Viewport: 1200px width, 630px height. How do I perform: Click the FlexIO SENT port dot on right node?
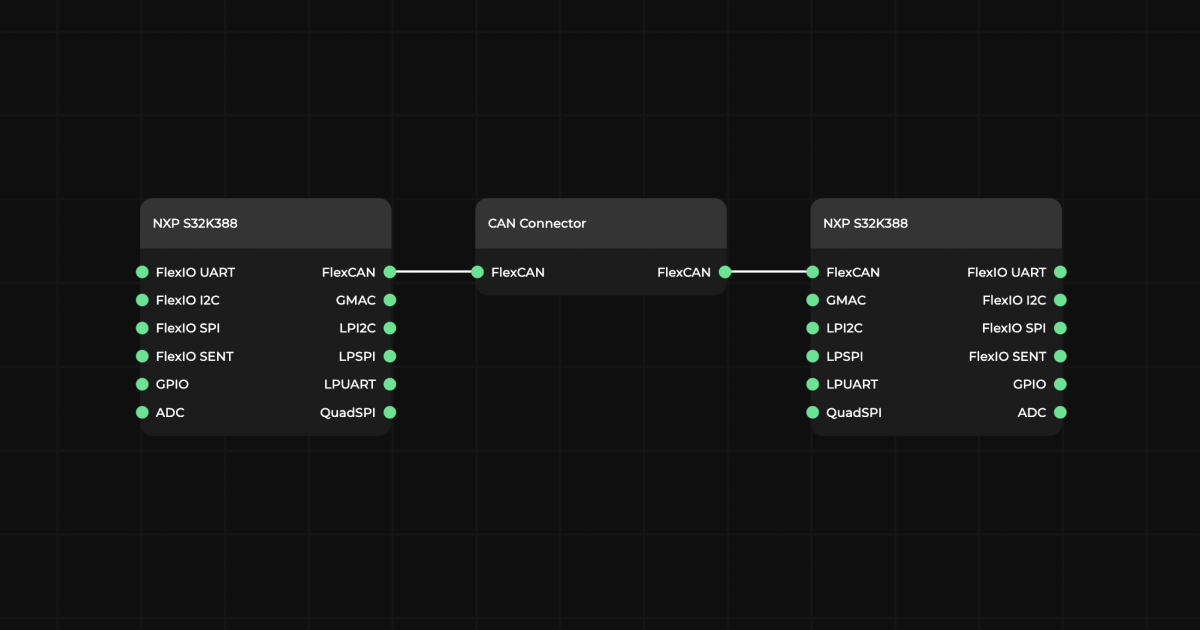pos(1060,356)
